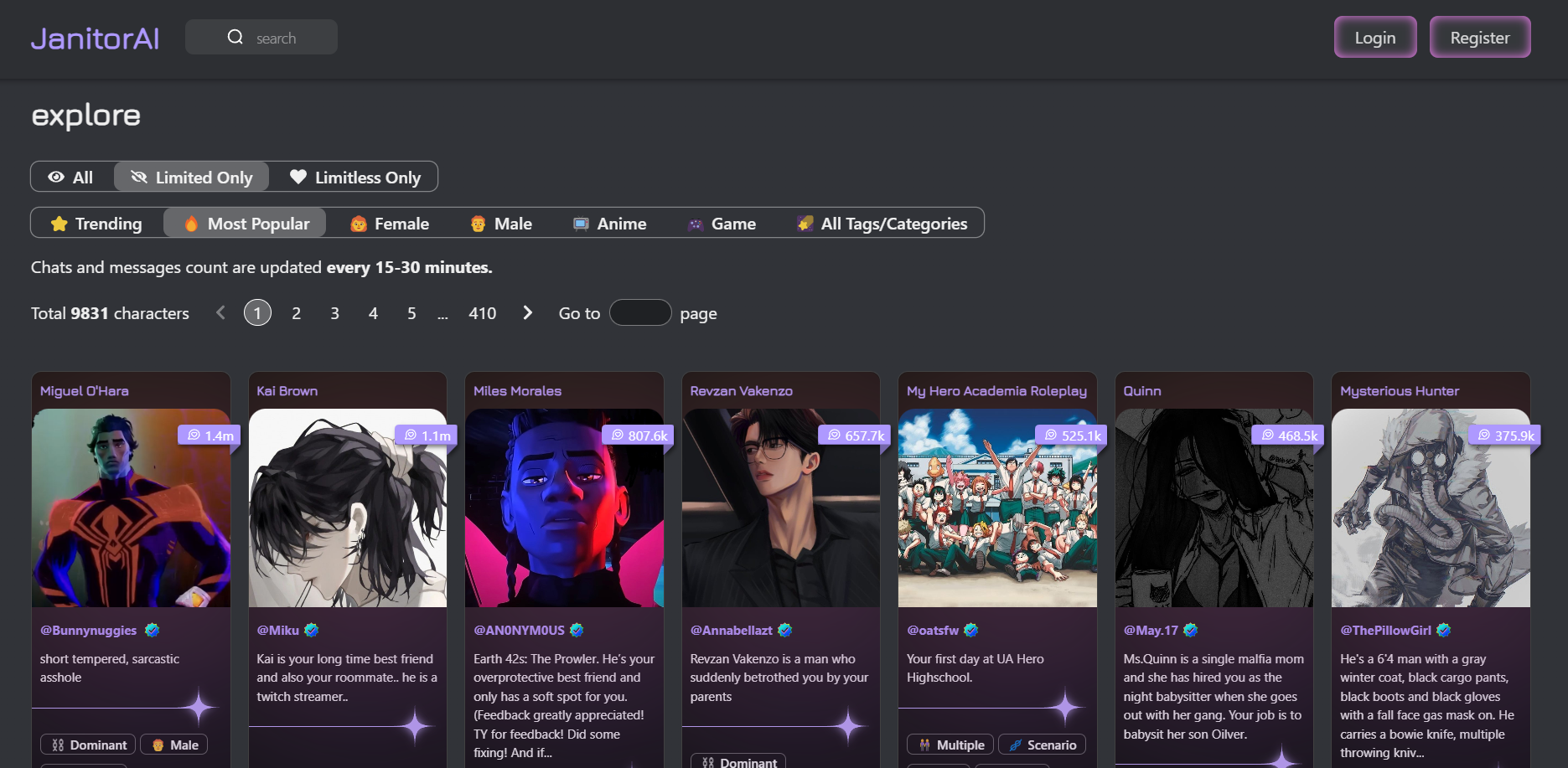Click the chat count badge on Miguel O'Hara

[210, 436]
